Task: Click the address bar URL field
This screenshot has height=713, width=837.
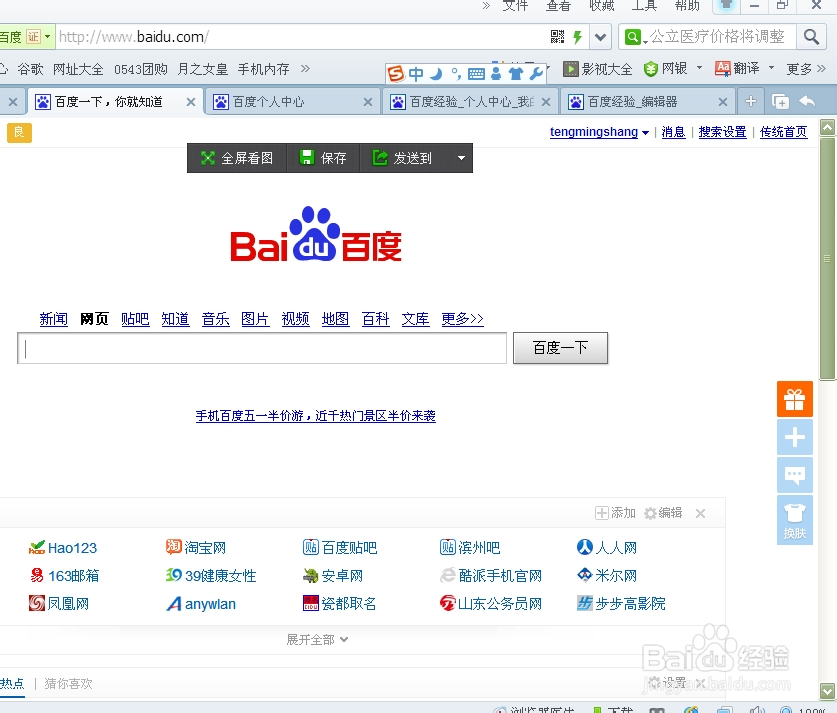Action: click(302, 37)
